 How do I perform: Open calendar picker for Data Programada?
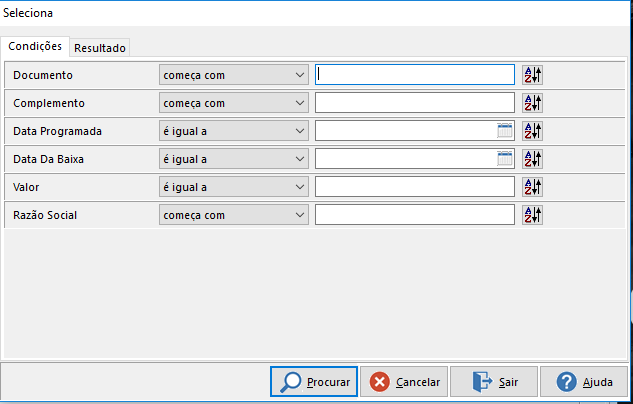tap(505, 131)
